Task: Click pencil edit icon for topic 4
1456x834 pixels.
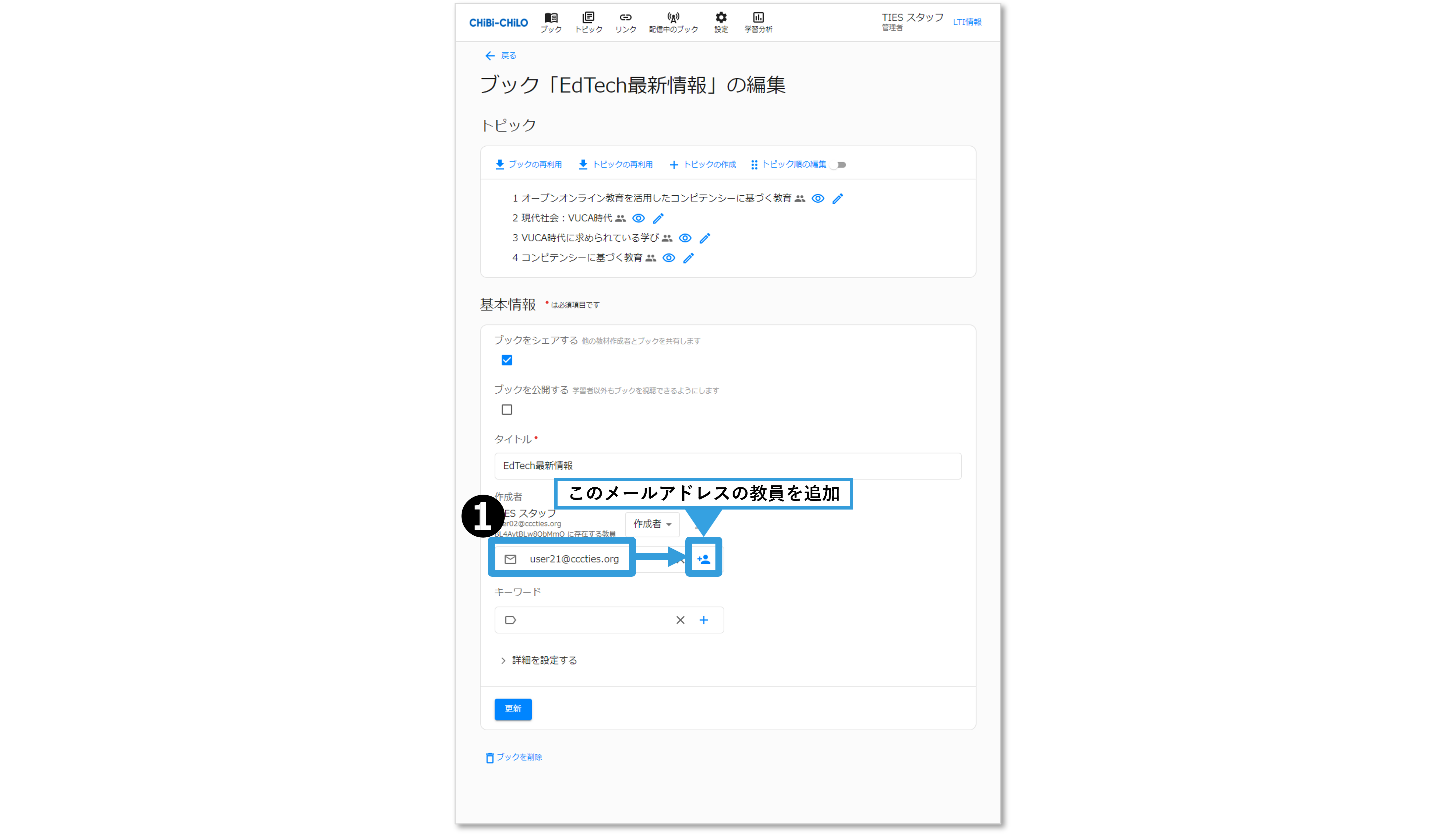Action: click(x=689, y=258)
